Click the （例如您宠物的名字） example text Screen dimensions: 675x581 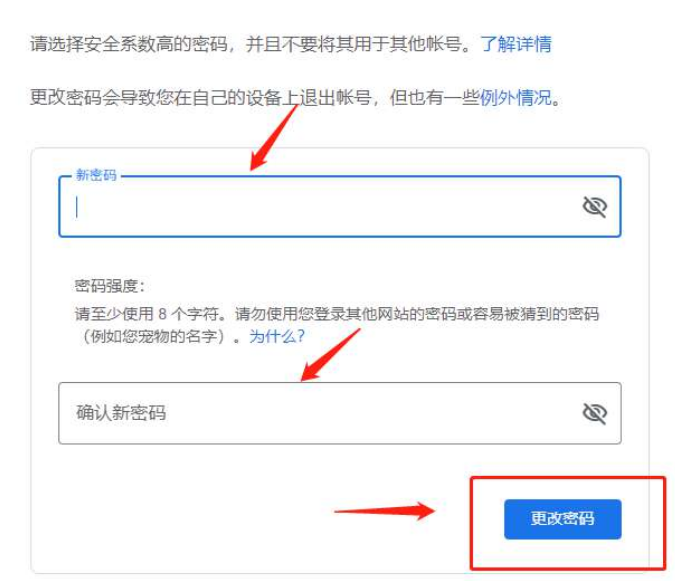154,336
